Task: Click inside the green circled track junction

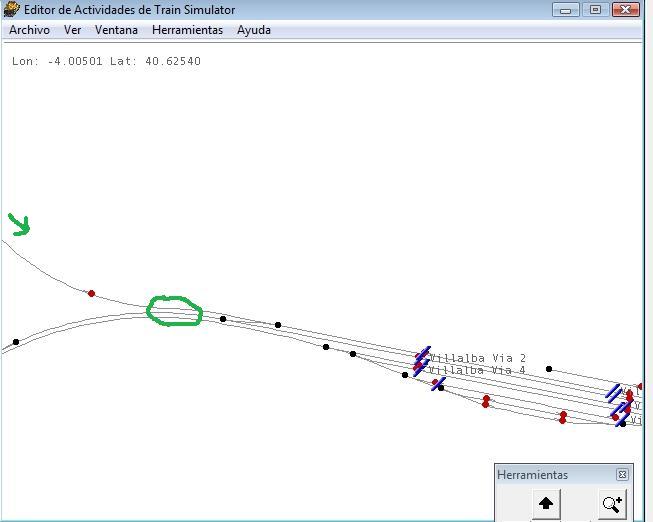Action: pos(175,312)
